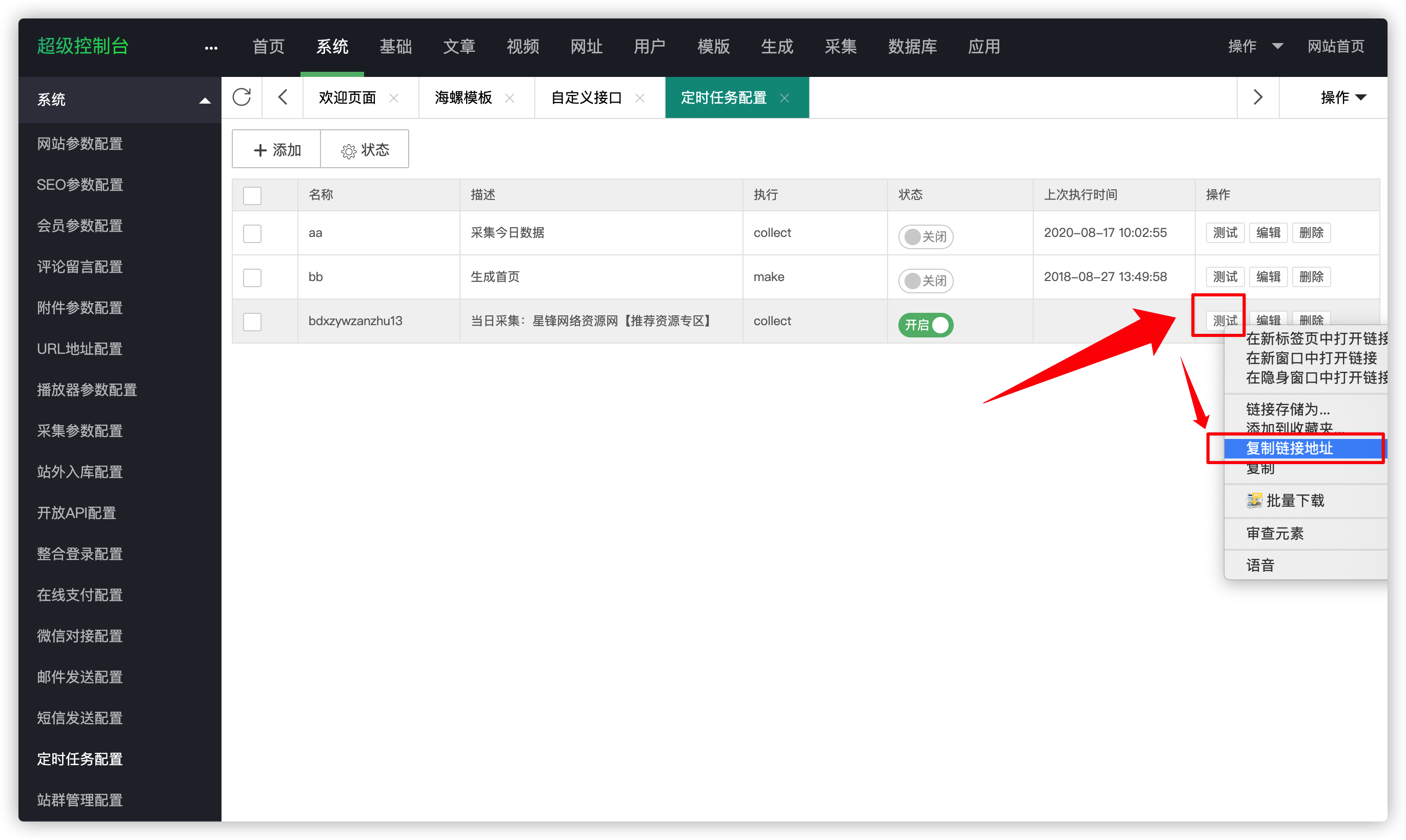The image size is (1406, 840).
Task: Open the 视频 top navigation item
Action: 523,47
